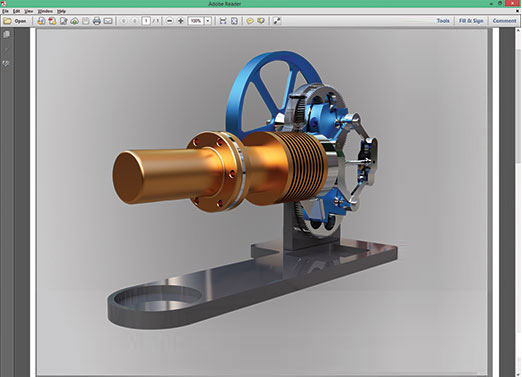Close the Adobe Reader window

coord(513,3)
